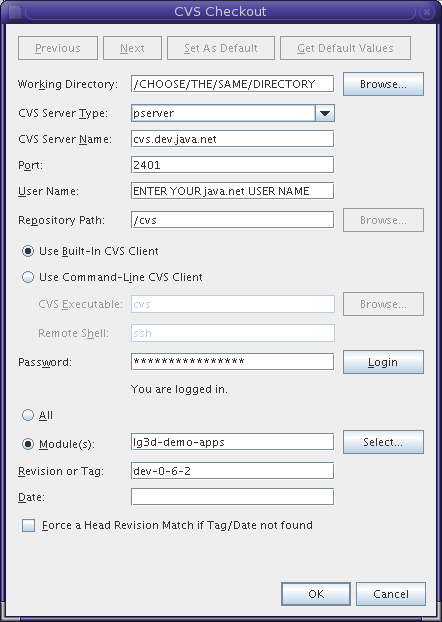
Task: Click the CVS Executable field
Action: coord(233,304)
